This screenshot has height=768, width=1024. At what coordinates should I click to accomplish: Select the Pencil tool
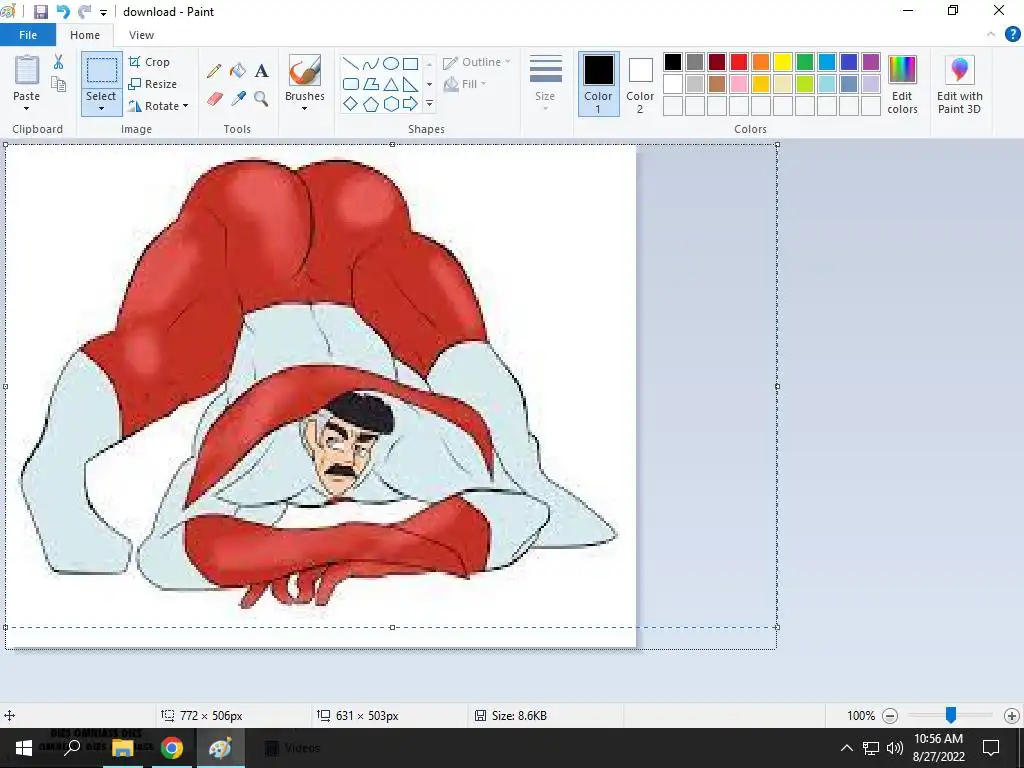tap(214, 71)
